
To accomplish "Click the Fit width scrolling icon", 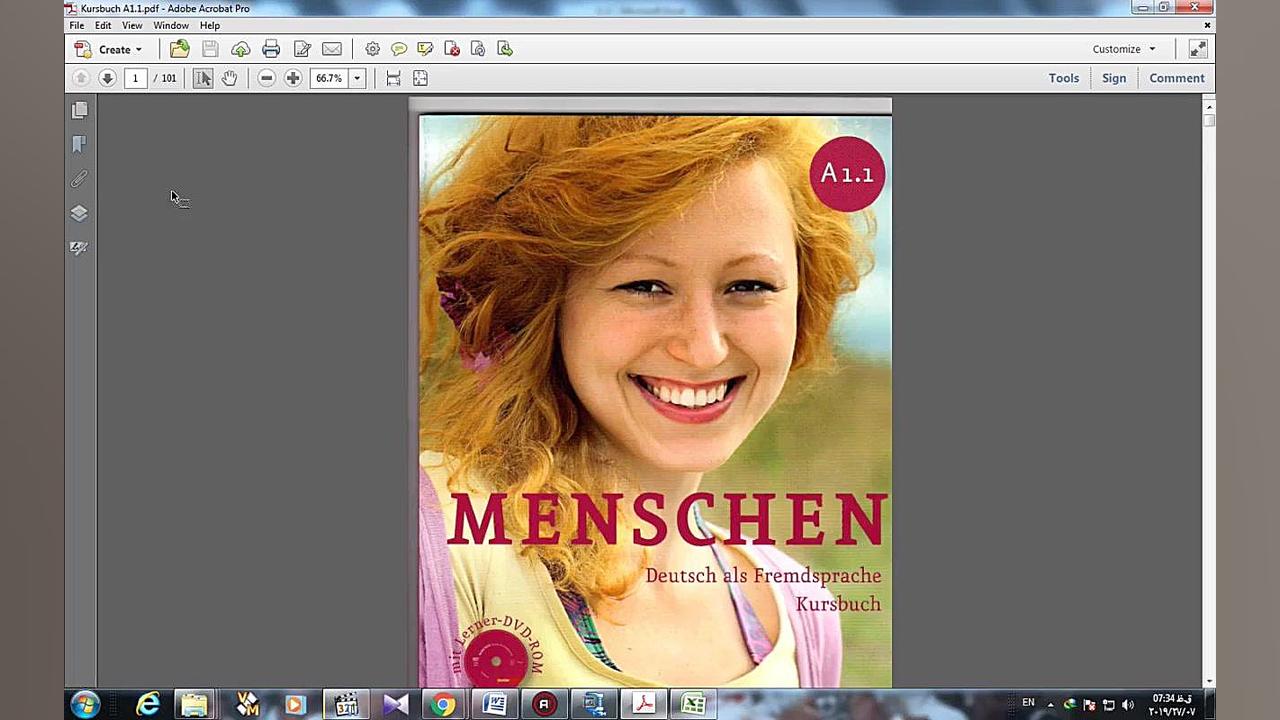I will [x=394, y=78].
